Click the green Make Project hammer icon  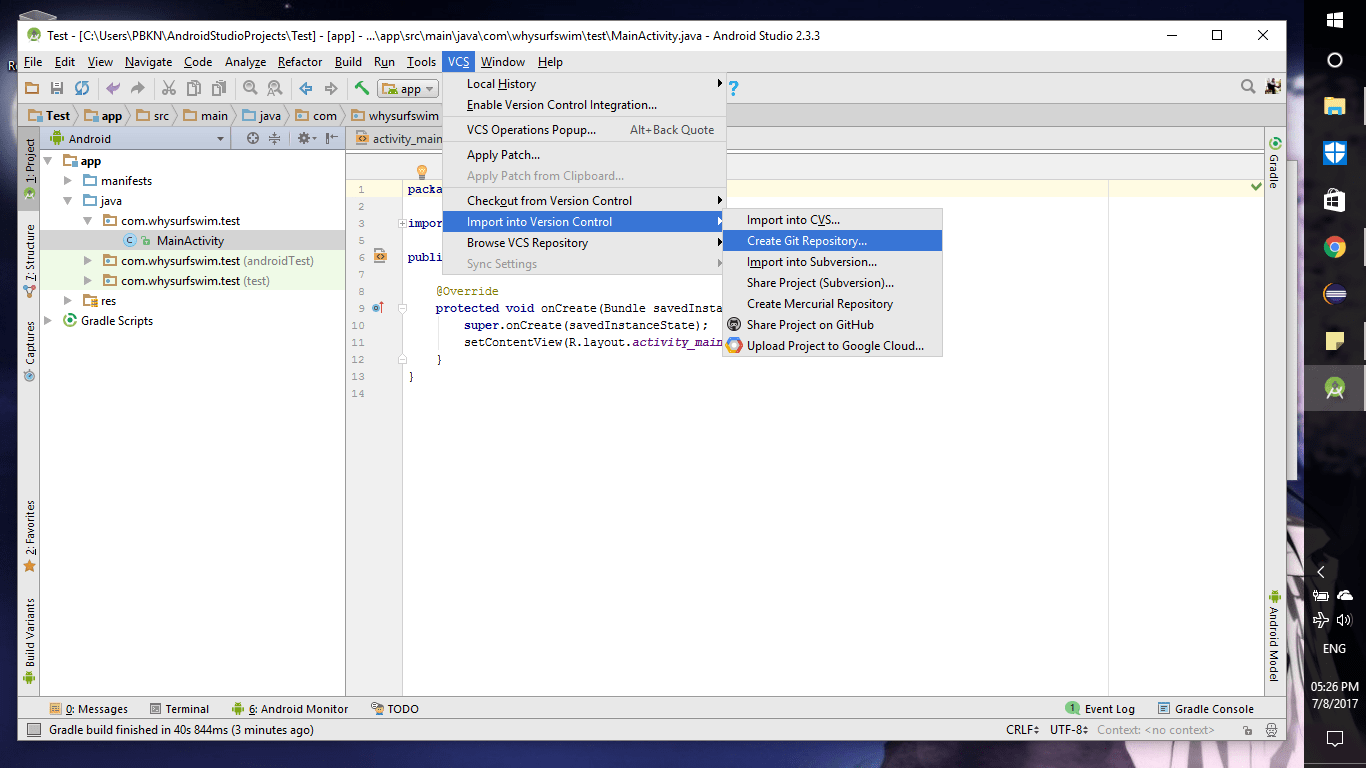[361, 88]
